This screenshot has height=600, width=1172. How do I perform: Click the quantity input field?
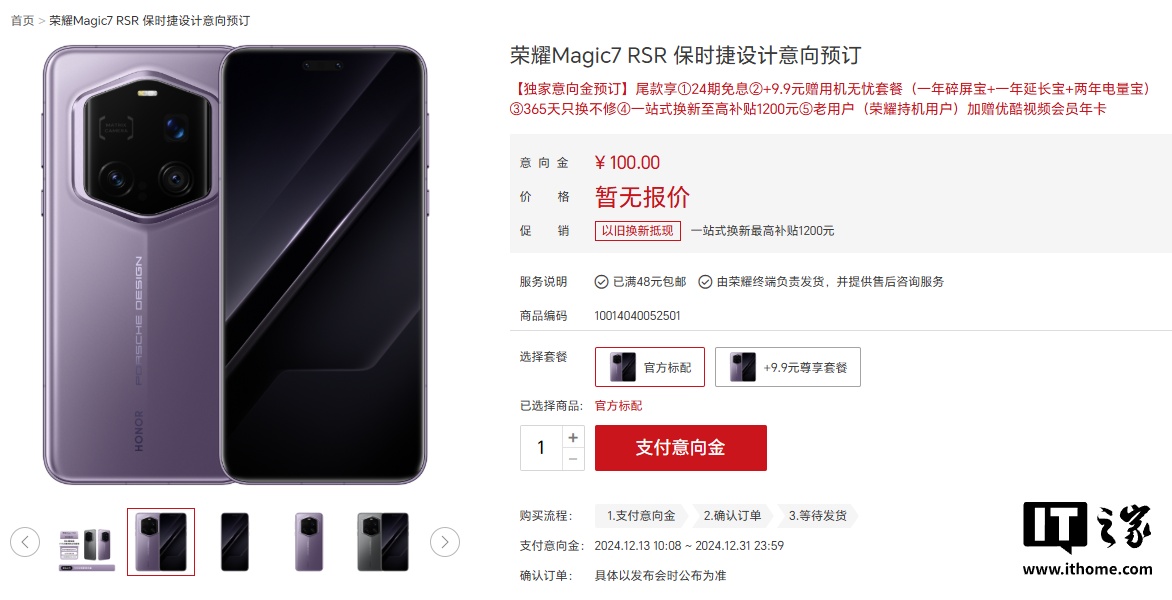(x=541, y=448)
